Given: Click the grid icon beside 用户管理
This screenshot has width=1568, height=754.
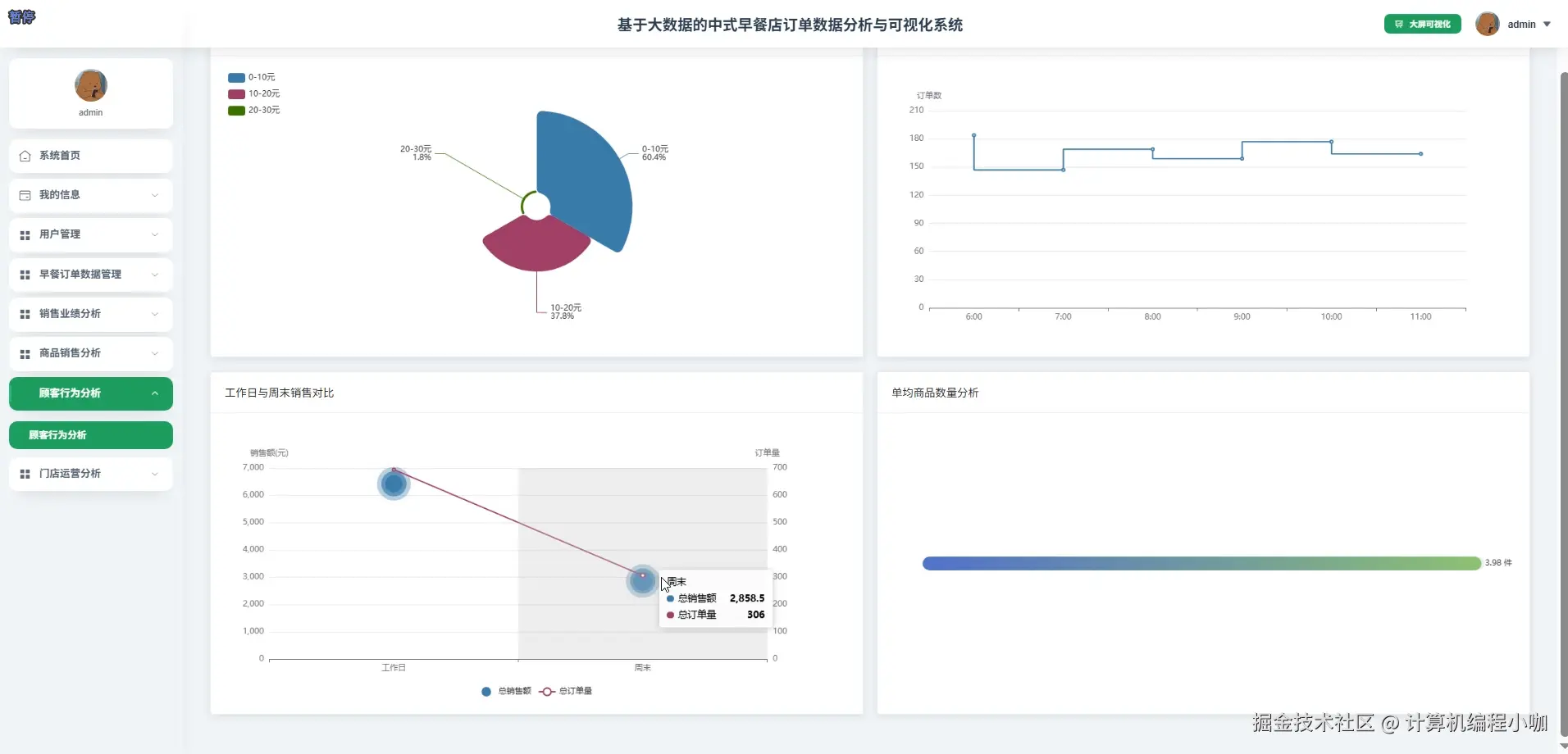Looking at the screenshot, I should pyautogui.click(x=25, y=234).
